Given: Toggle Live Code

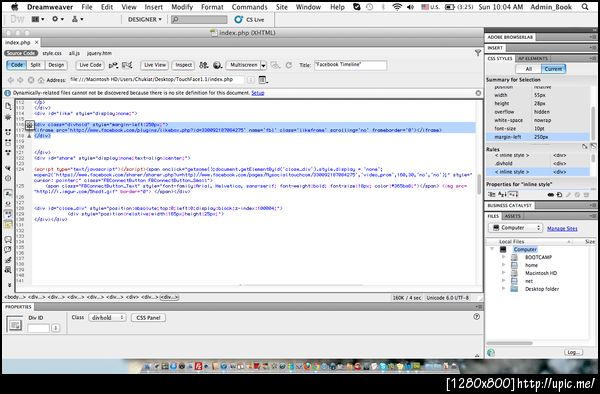Looking at the screenshot, I should [90, 65].
